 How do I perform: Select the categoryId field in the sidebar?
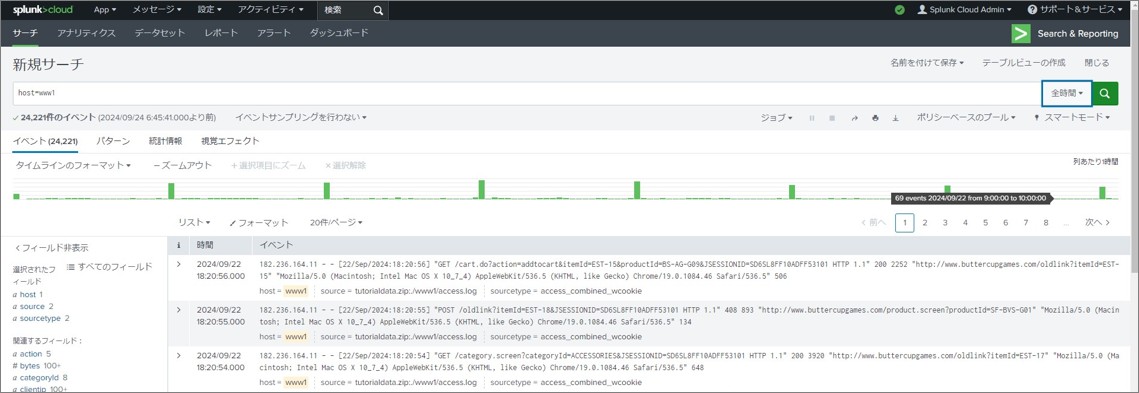[x=40, y=378]
